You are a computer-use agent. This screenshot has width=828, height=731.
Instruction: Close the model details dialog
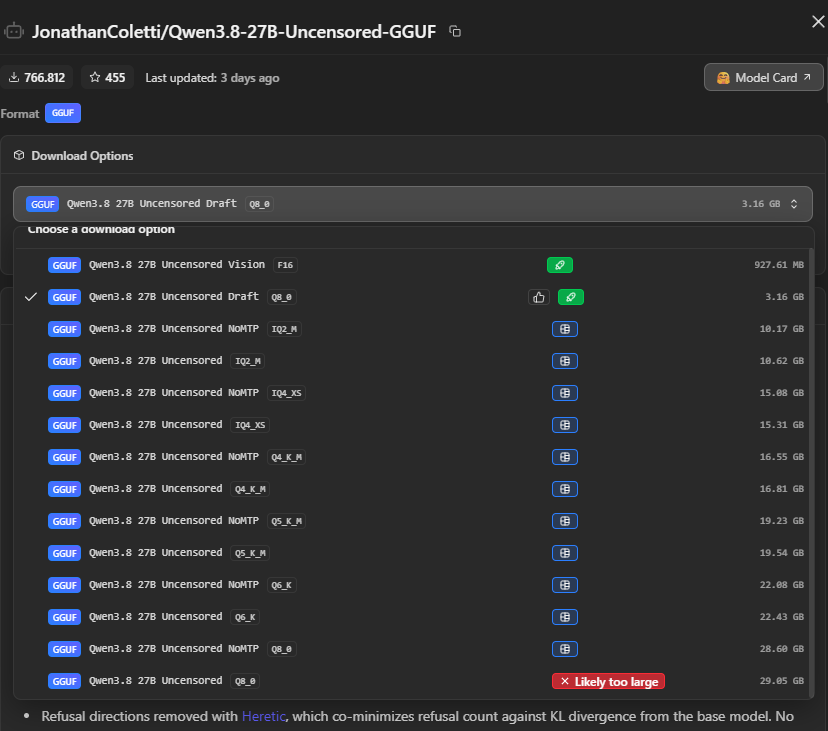(818, 22)
